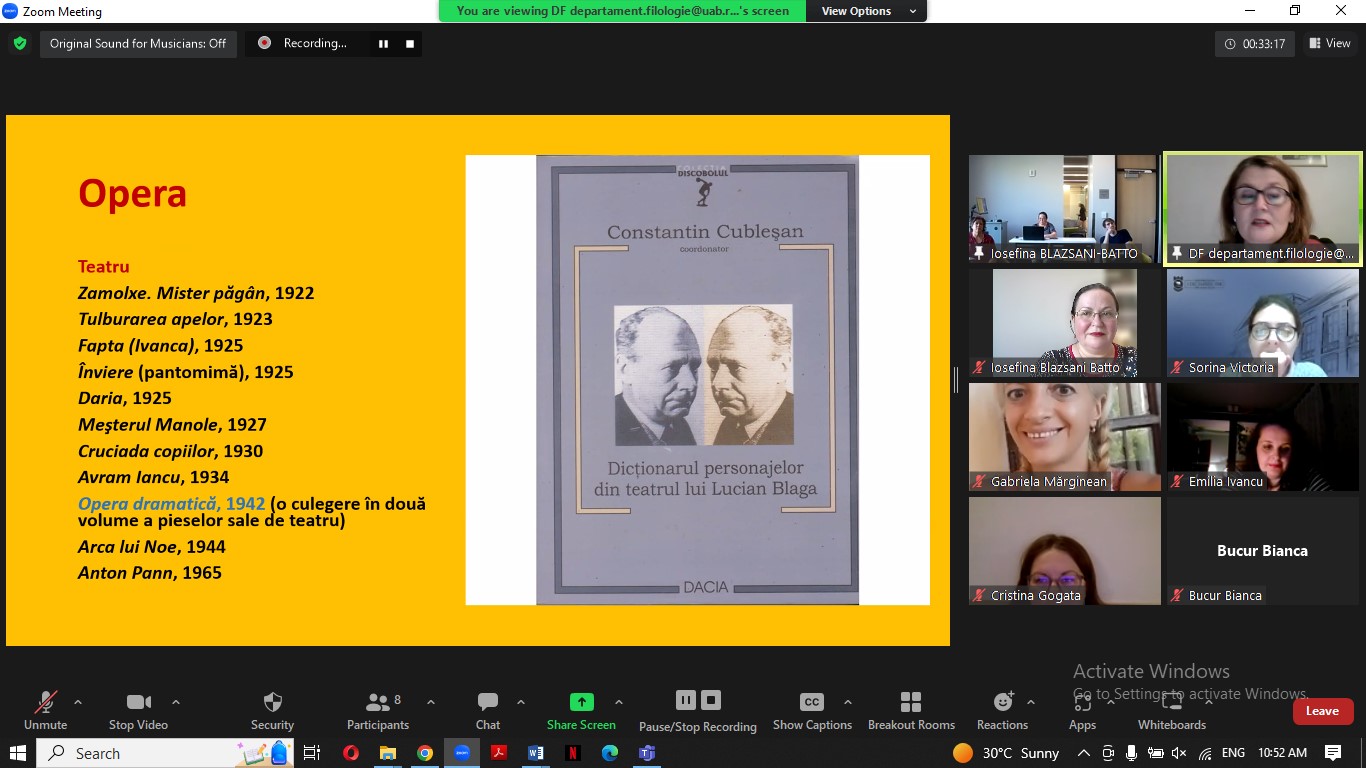The width and height of the screenshot is (1366, 768).
Task: Click the 10:52 AM taskbar clock
Action: [1282, 753]
